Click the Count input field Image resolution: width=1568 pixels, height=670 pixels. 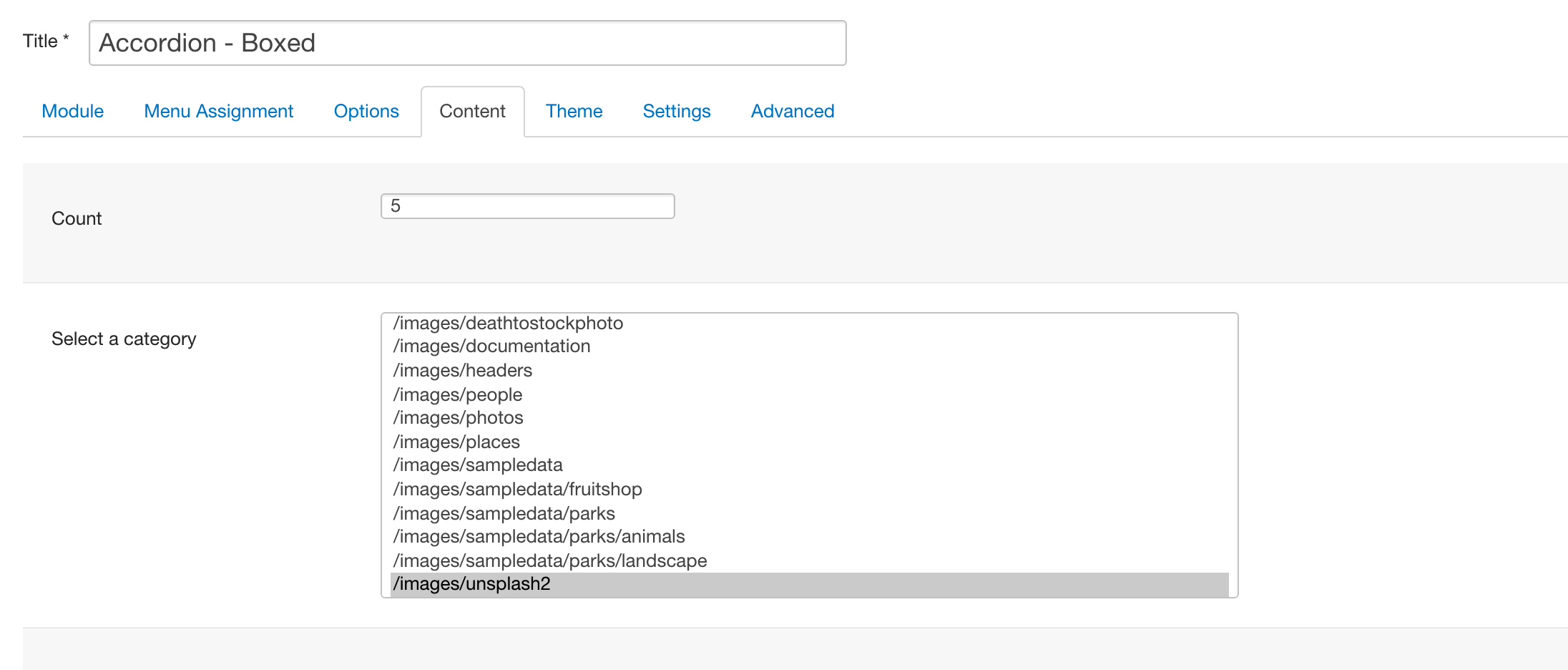(528, 206)
